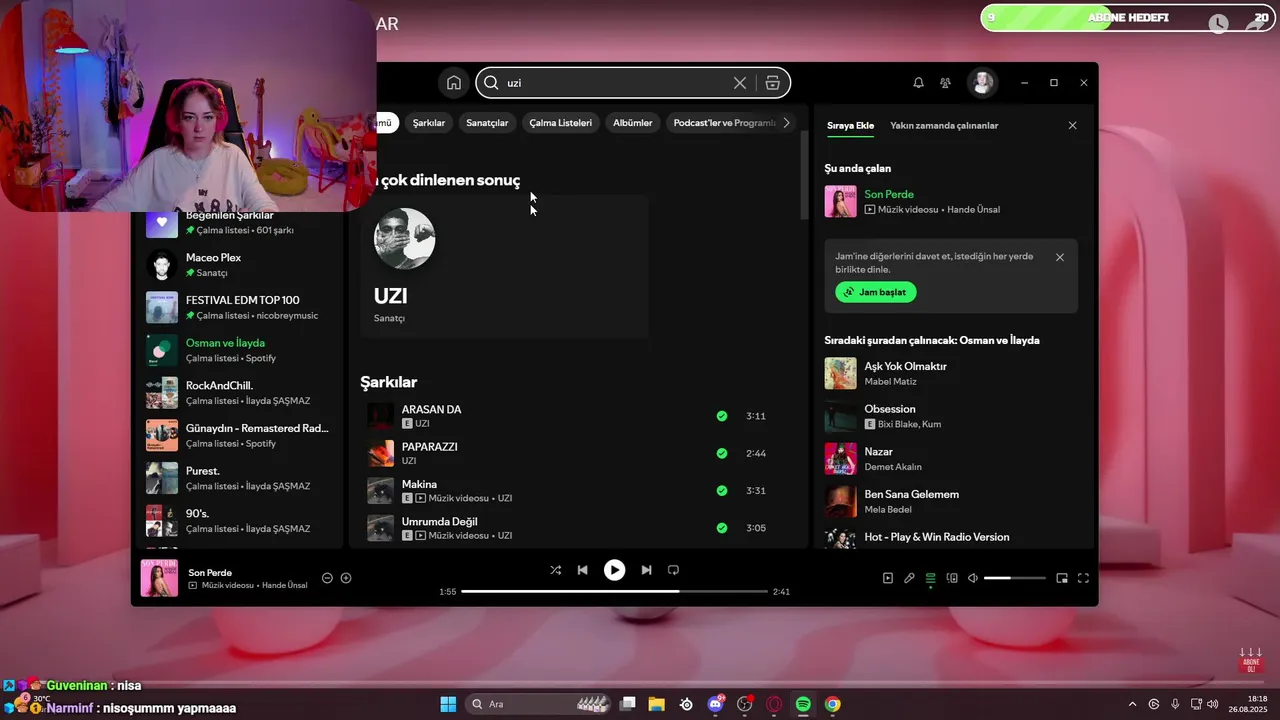The height and width of the screenshot is (720, 1280).
Task: Show lyrics with microphone icon
Action: [x=909, y=578]
